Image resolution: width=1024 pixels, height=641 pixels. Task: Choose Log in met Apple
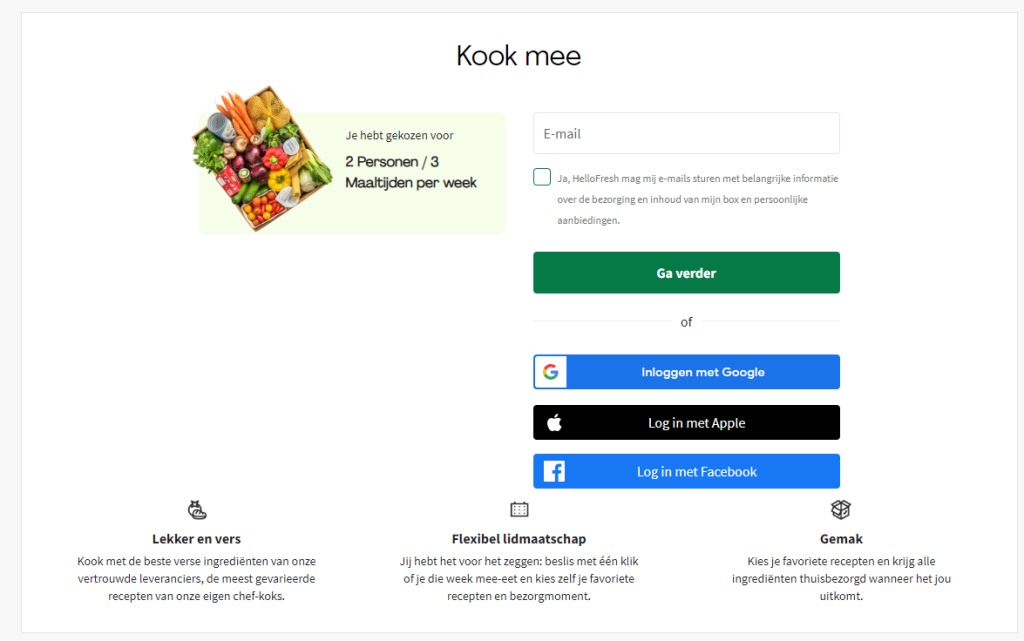tap(696, 423)
